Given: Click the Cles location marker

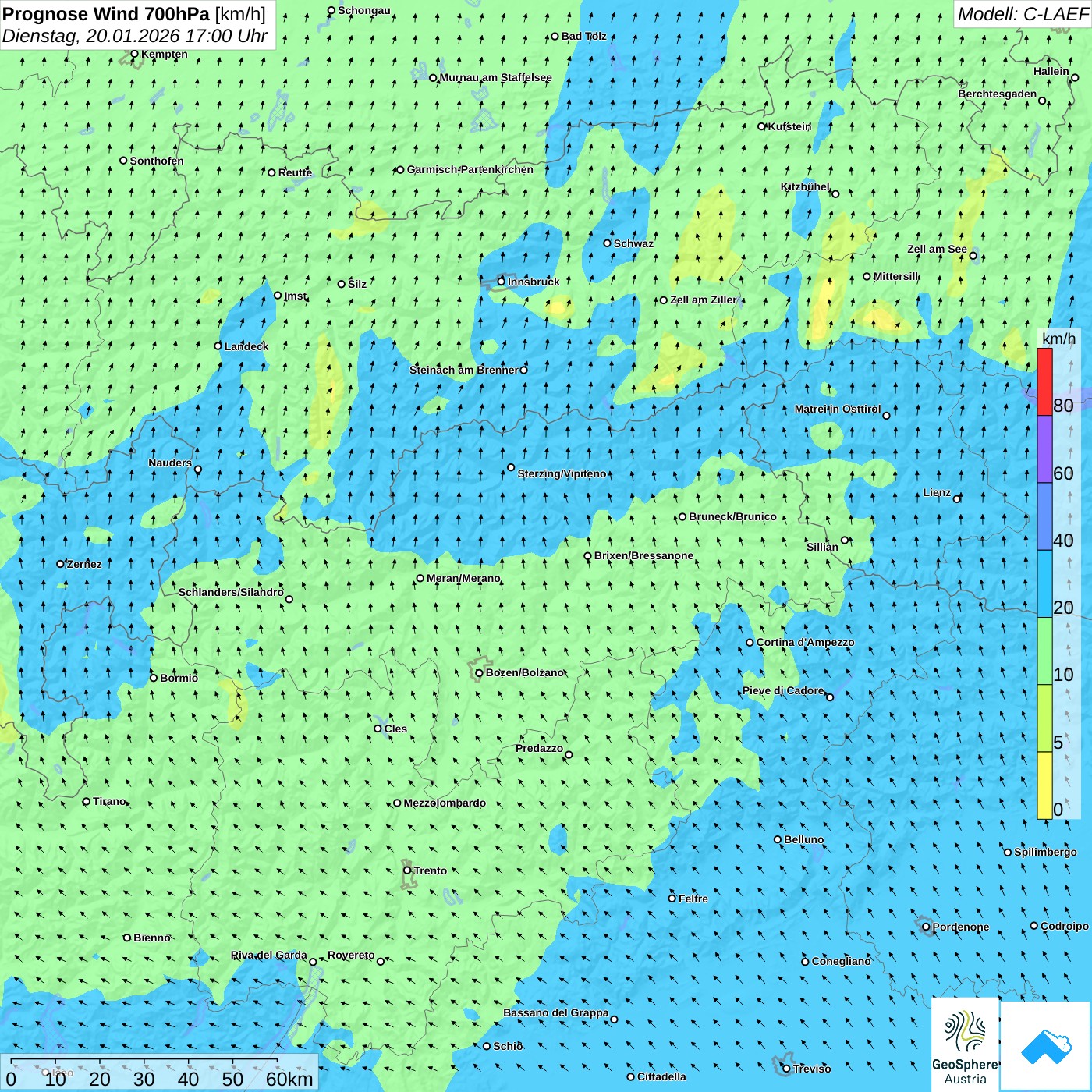Looking at the screenshot, I should click(x=378, y=729).
